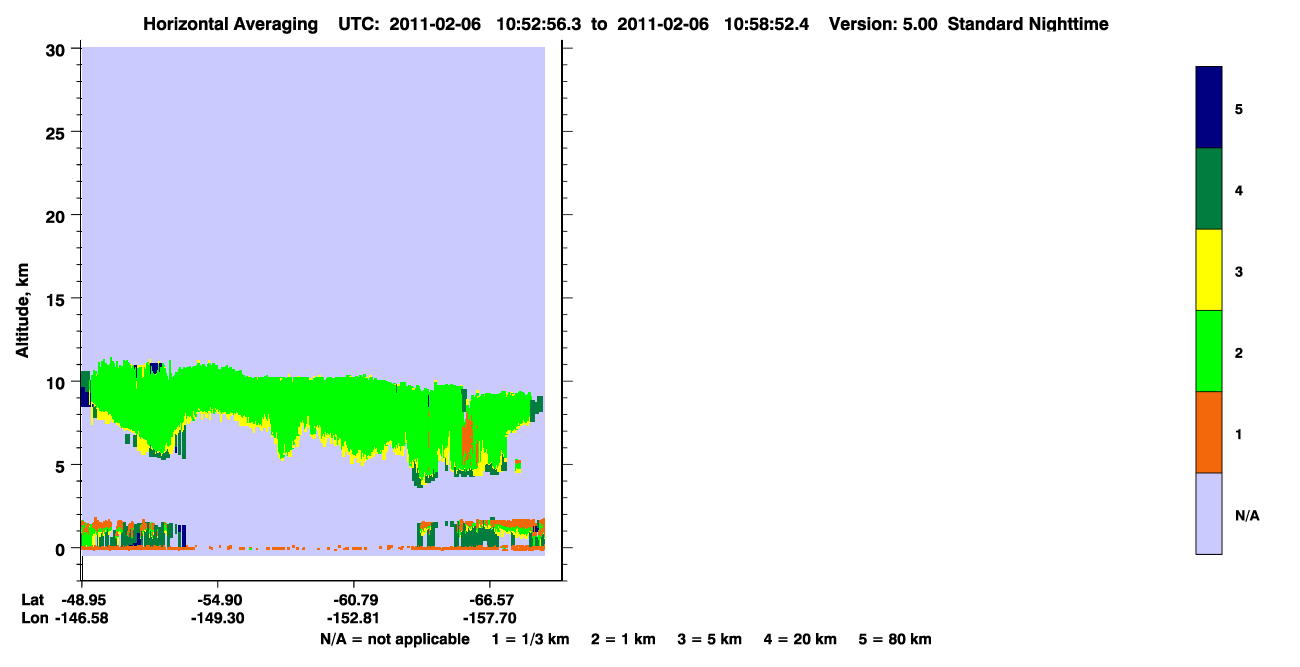
Task: Click the longitude value -157.70
Action: click(489, 619)
